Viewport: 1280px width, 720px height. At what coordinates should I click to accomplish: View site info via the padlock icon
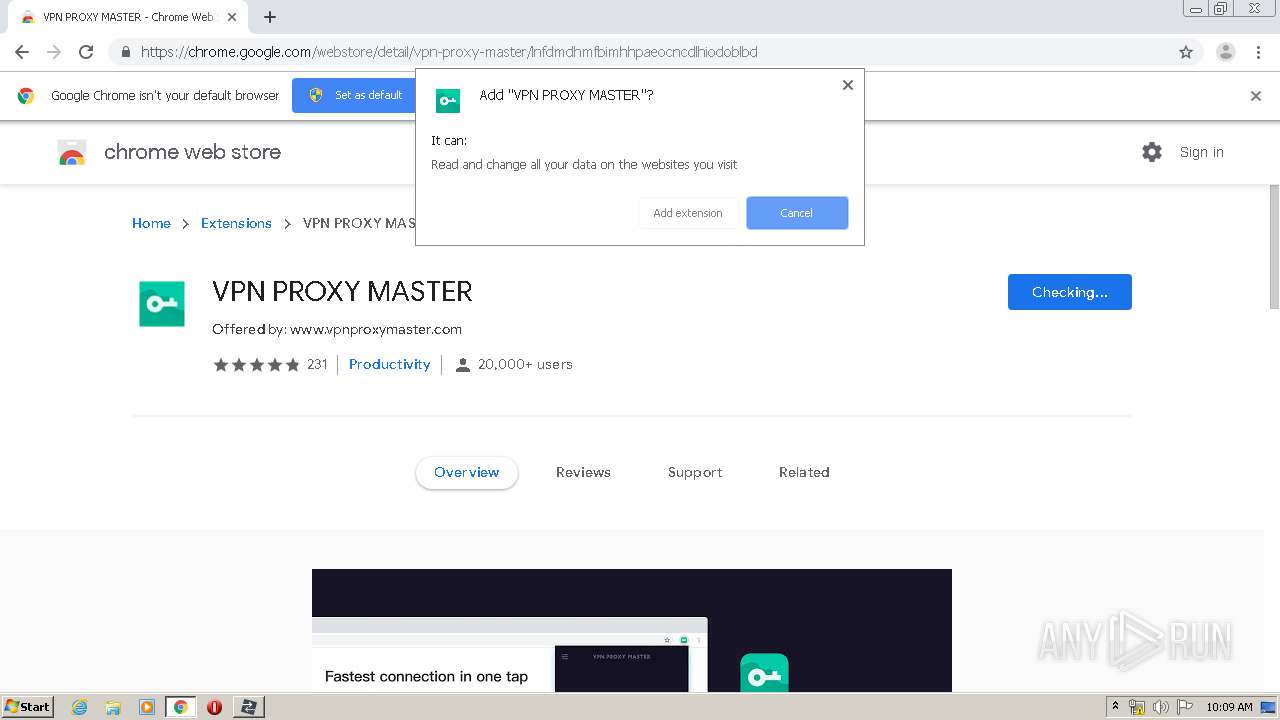click(x=125, y=52)
